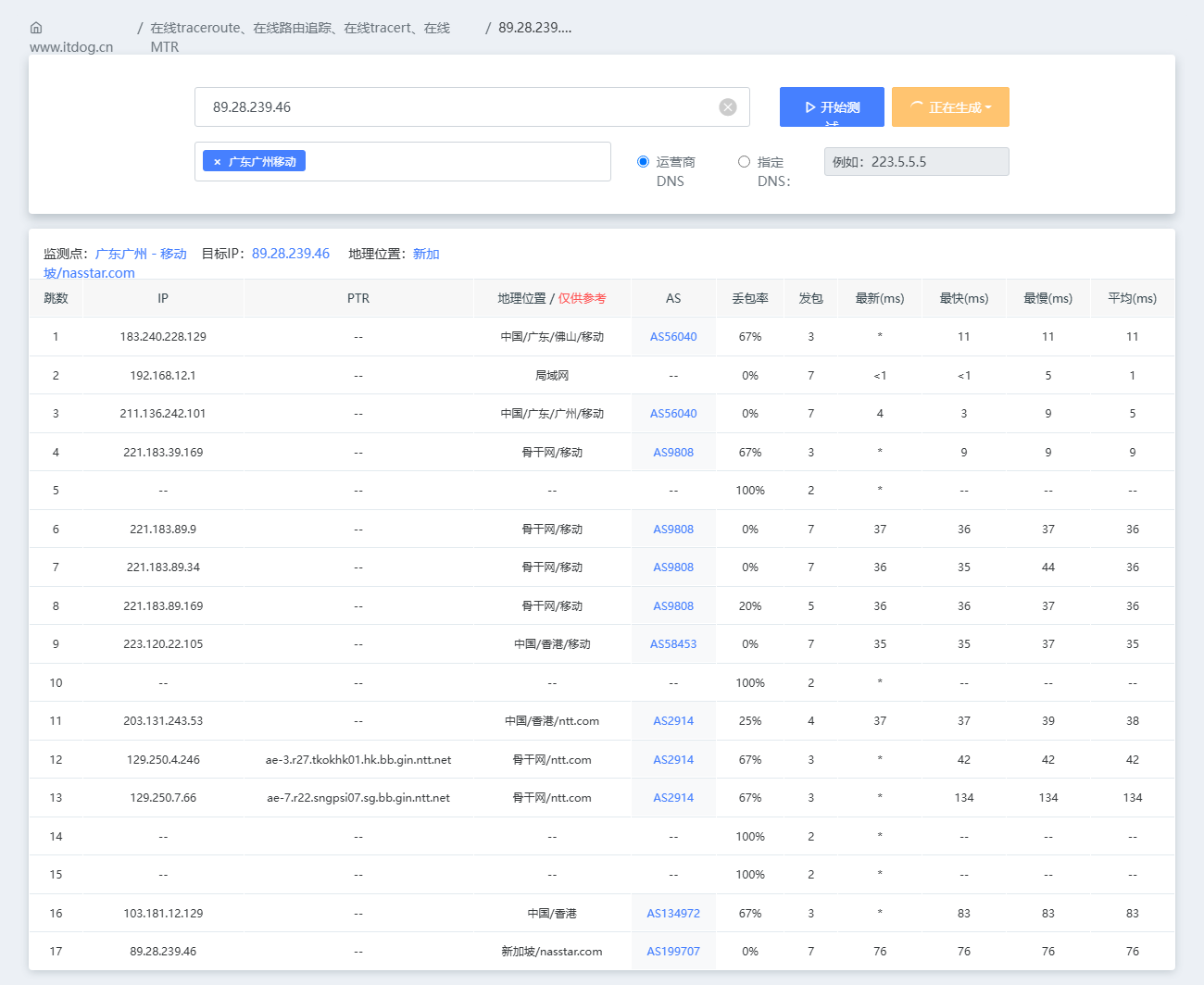Click location 中国/广东/佛山/移动
Viewport: 1204px width, 985px height.
pos(552,337)
